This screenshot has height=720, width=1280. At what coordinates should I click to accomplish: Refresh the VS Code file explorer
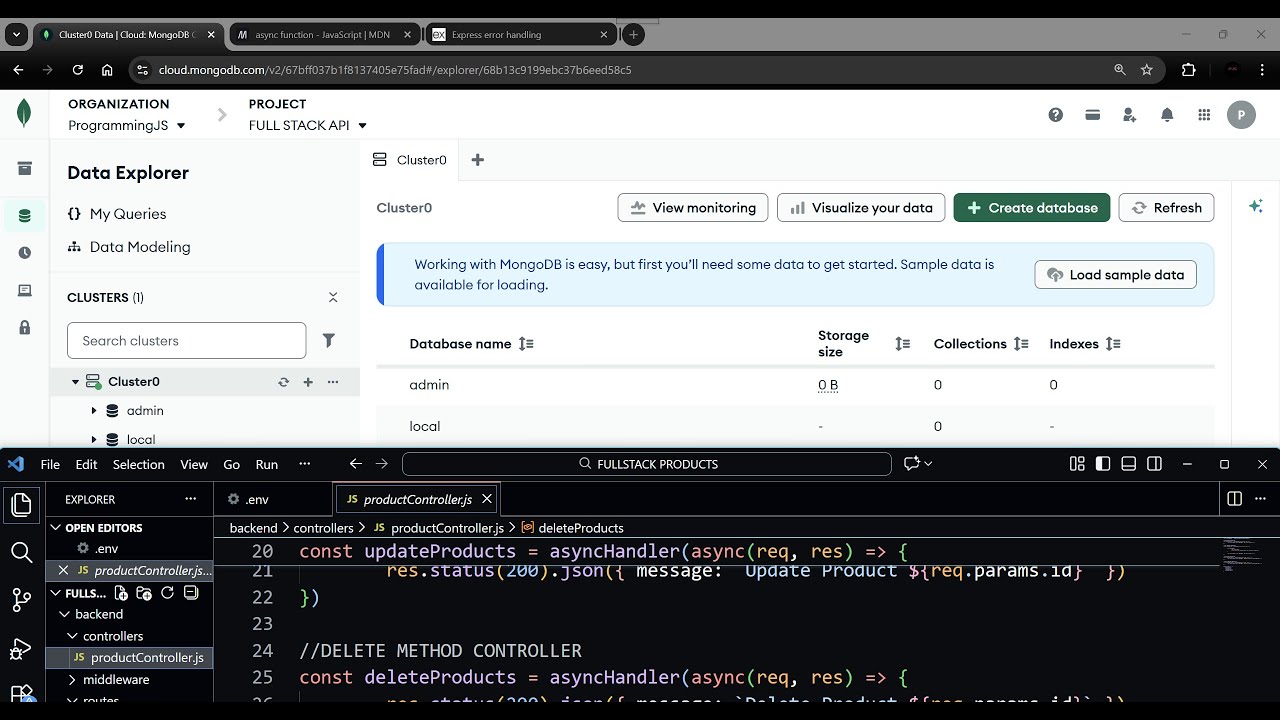point(168,593)
